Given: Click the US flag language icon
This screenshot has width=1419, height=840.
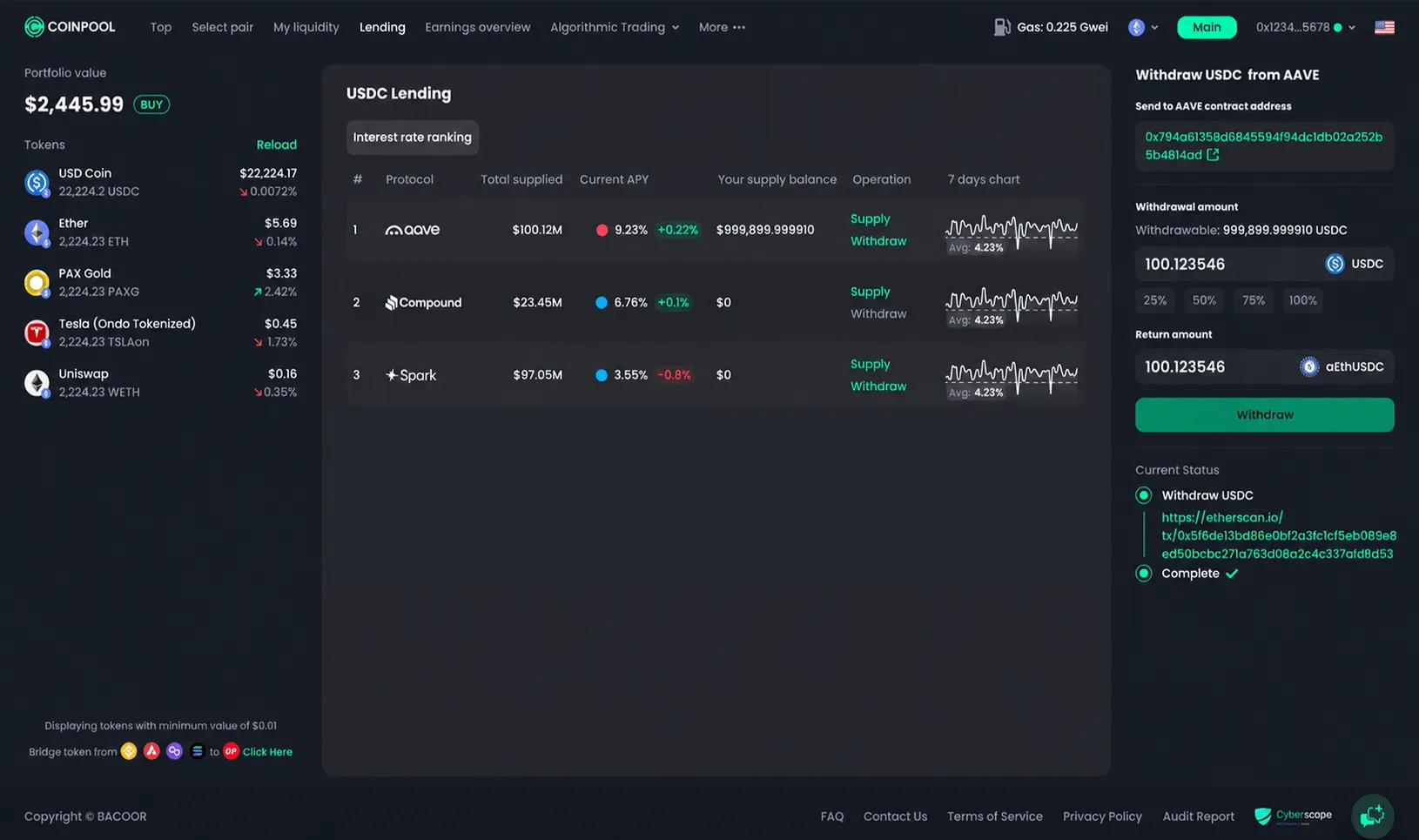Looking at the screenshot, I should tap(1384, 27).
